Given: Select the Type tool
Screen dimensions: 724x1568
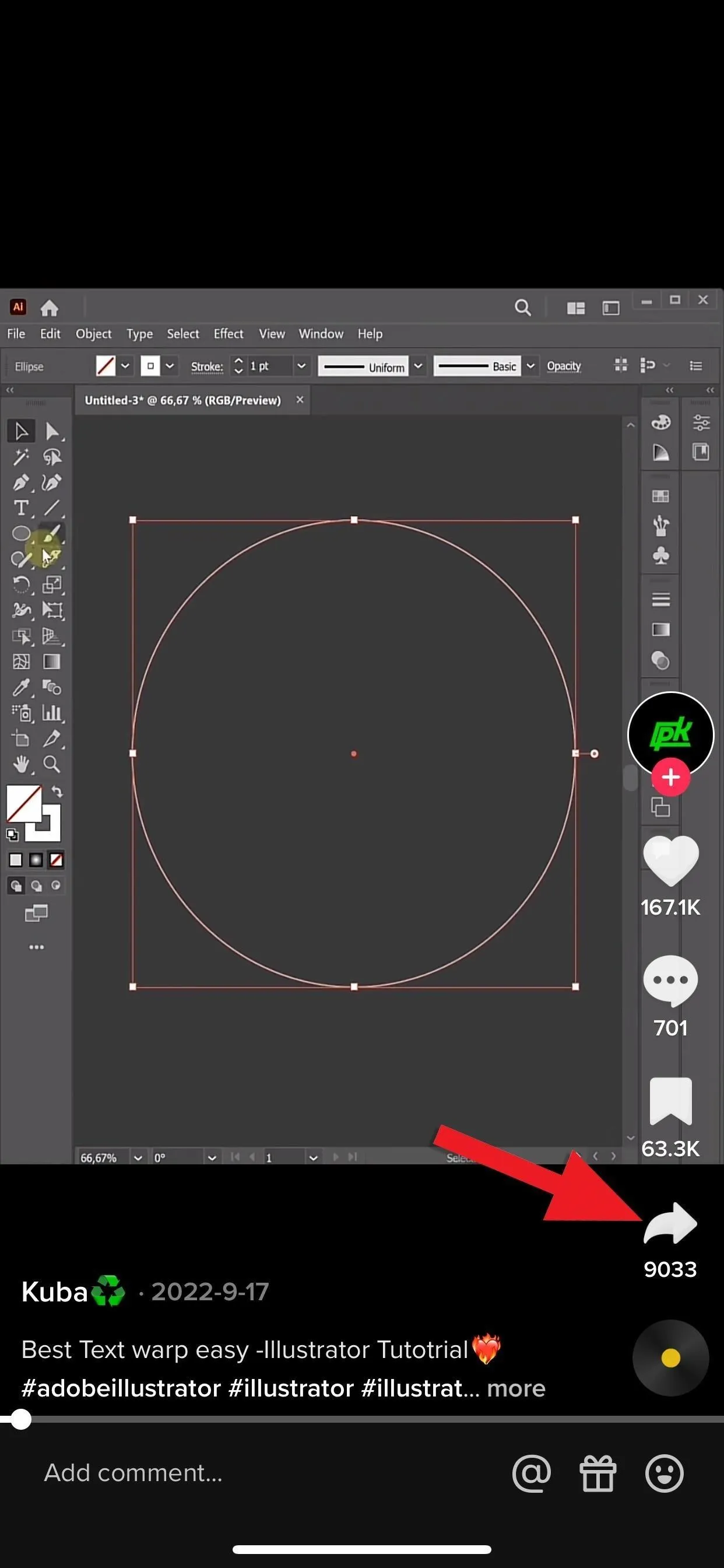Looking at the screenshot, I should pyautogui.click(x=22, y=508).
